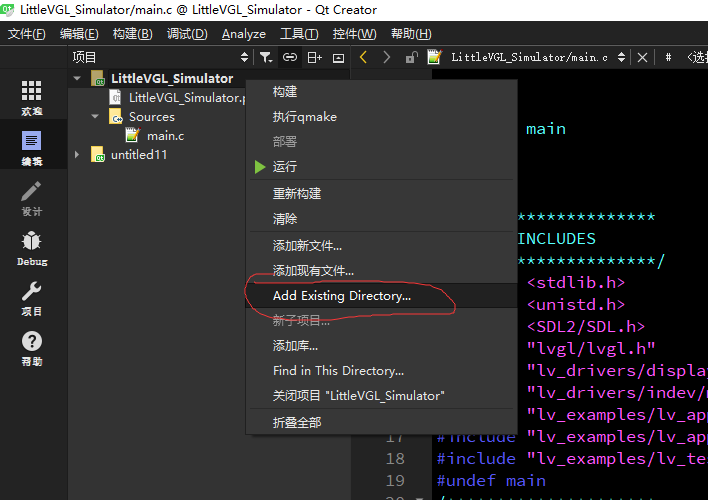
Task: Expand the untitled11 tree node
Action: click(77, 154)
